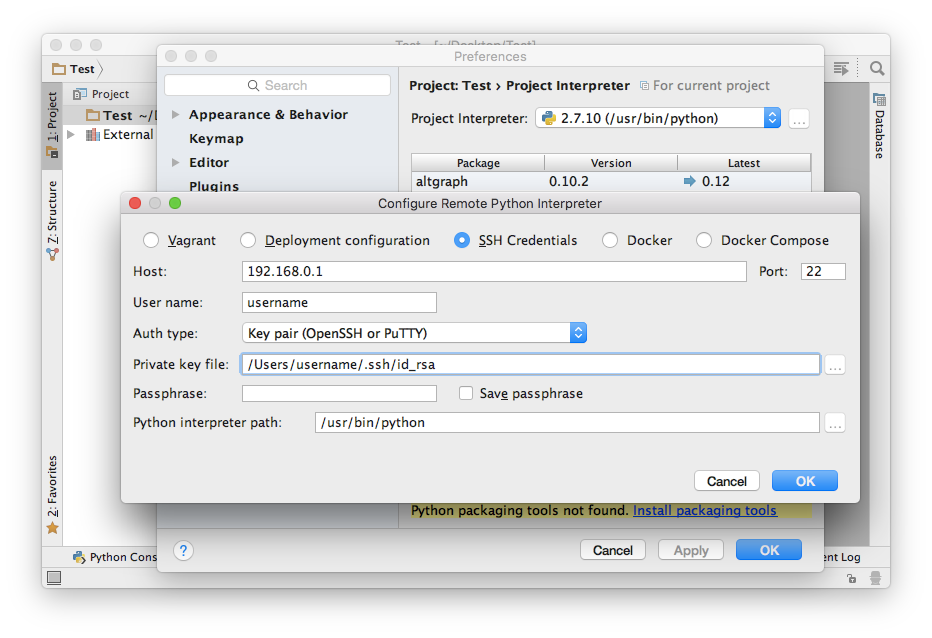Open the Python Console tab
The height and width of the screenshot is (638, 932).
[115, 557]
